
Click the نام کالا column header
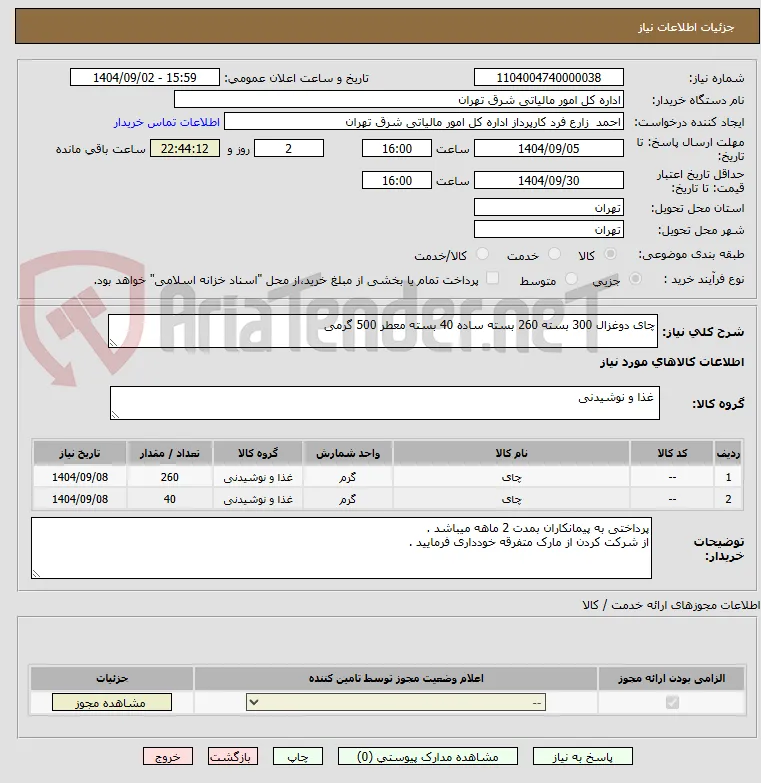(x=511, y=453)
